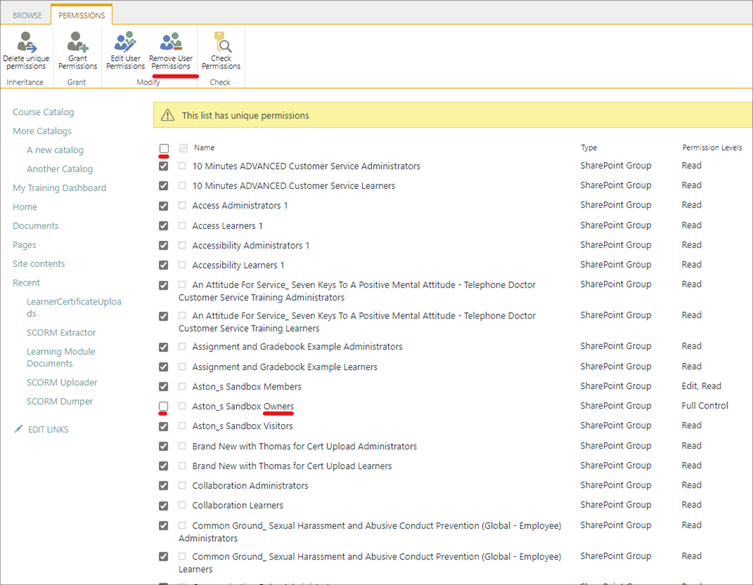Uncheck the Access Administrators 1 checkbox
Screen dimensions: 753x585
click(164, 205)
